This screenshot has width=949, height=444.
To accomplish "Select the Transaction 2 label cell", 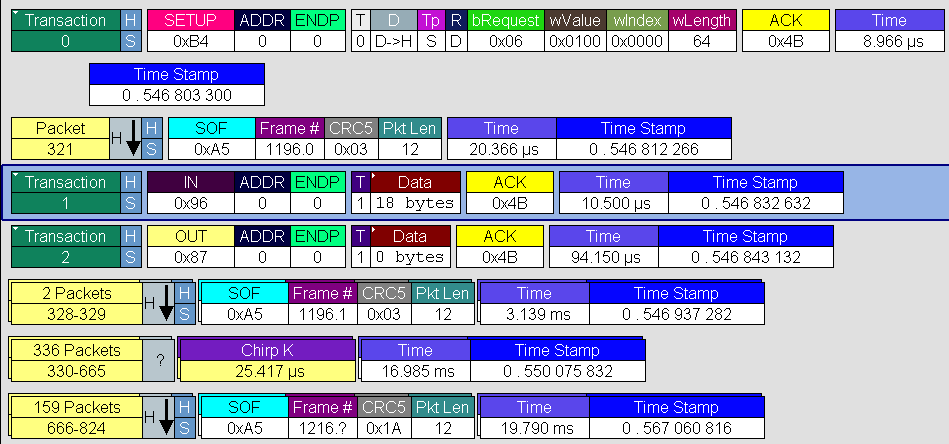I will [65, 246].
